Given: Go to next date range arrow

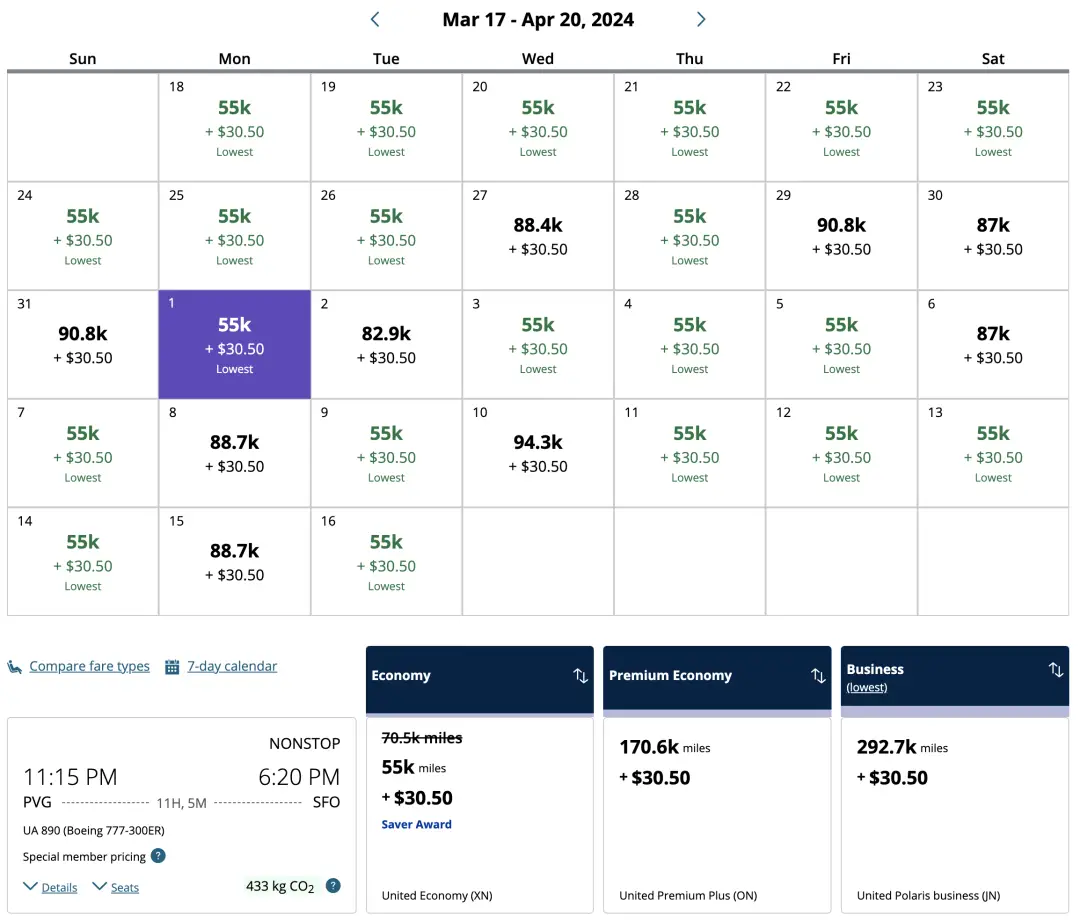Looking at the screenshot, I should click(701, 19).
